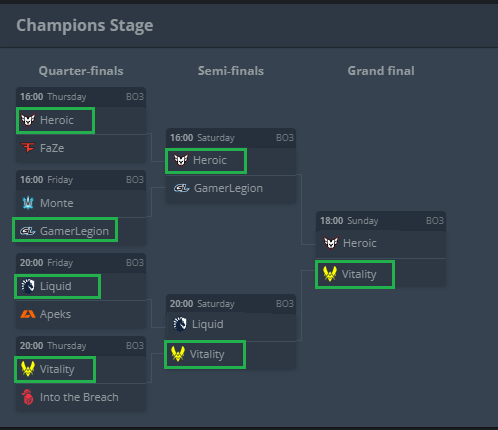Open the 20:00 Saturday semi-final header
This screenshot has height=430, width=498.
231,304
